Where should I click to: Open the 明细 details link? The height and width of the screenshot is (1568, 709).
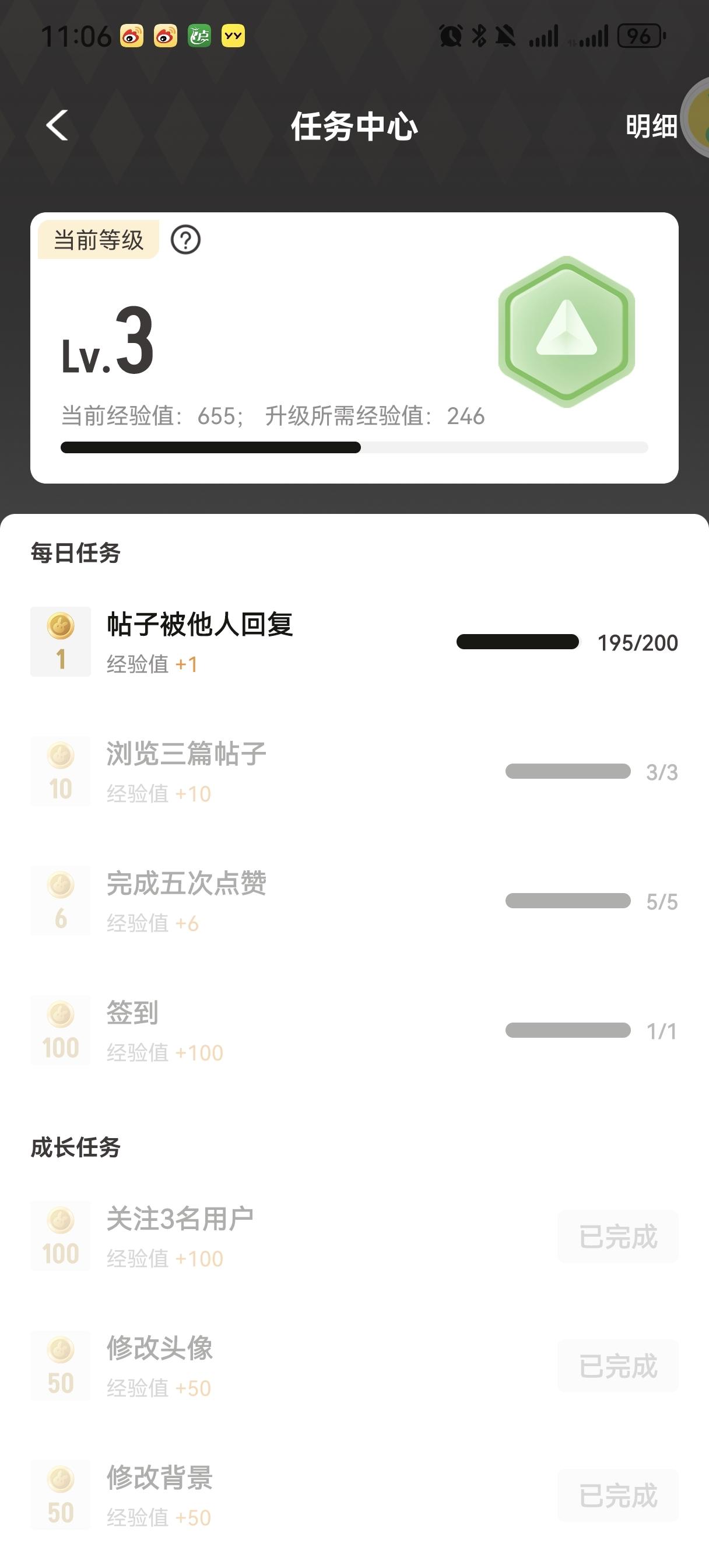tap(651, 127)
